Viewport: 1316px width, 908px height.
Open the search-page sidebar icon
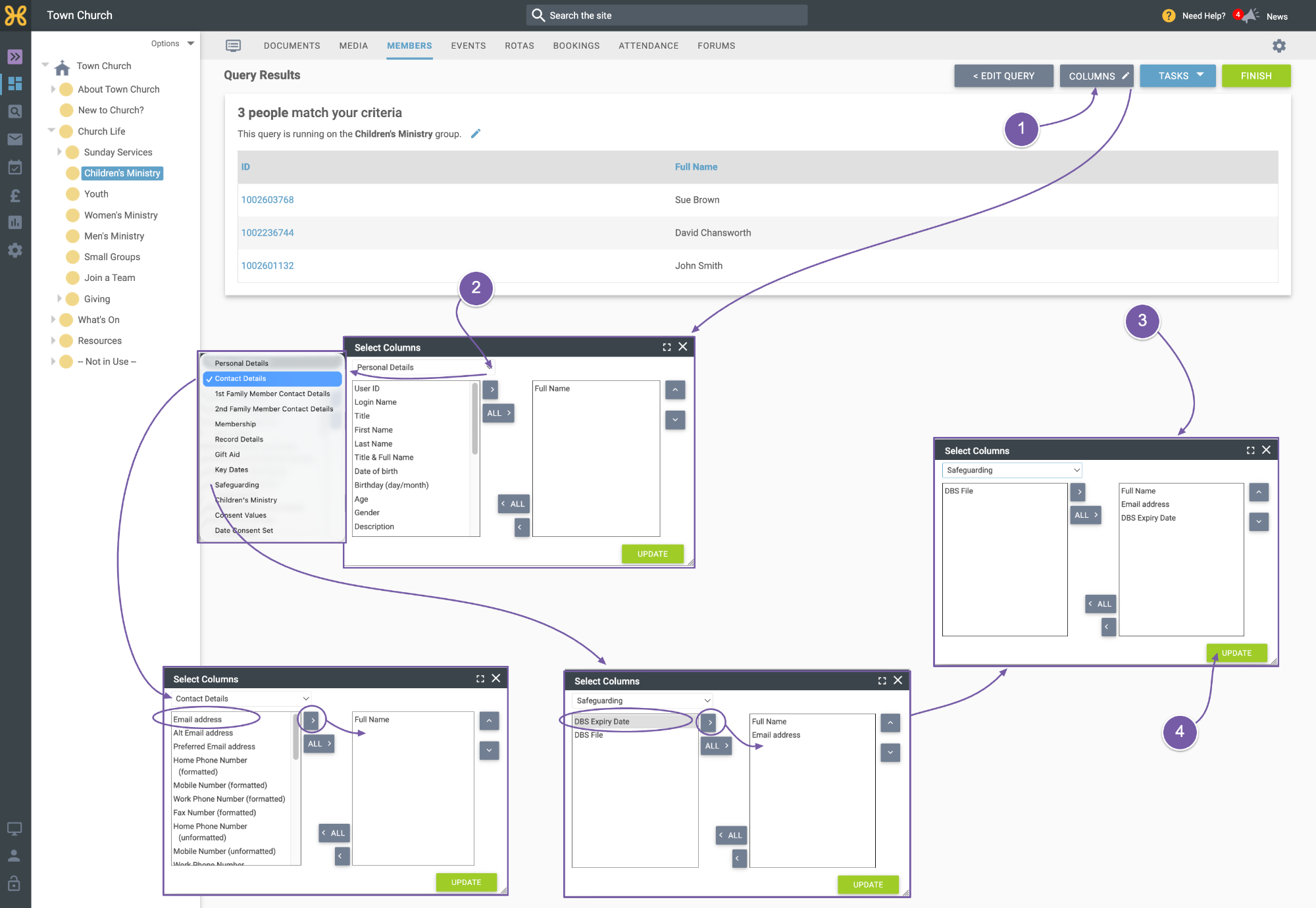coord(14,111)
